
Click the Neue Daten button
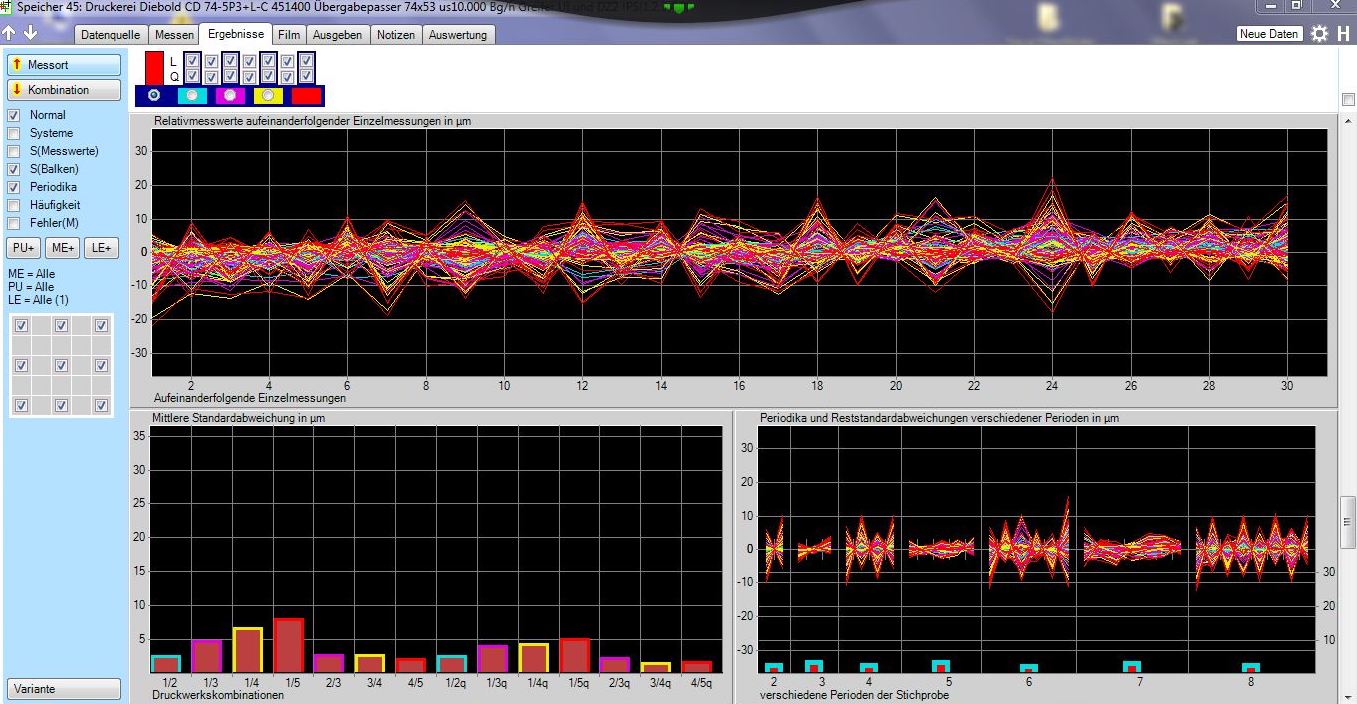click(1269, 34)
